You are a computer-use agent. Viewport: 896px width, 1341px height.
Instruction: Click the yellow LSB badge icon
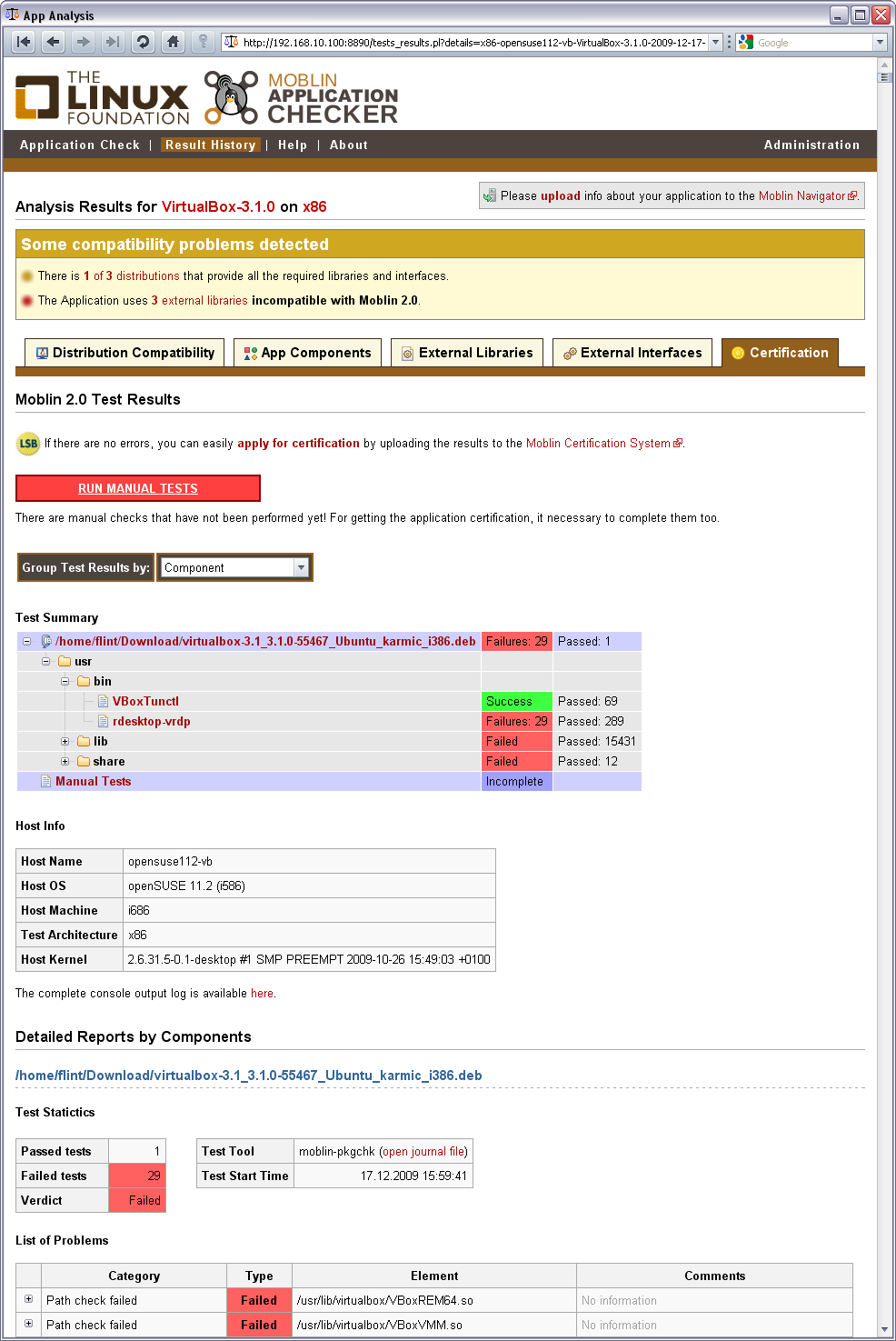28,444
